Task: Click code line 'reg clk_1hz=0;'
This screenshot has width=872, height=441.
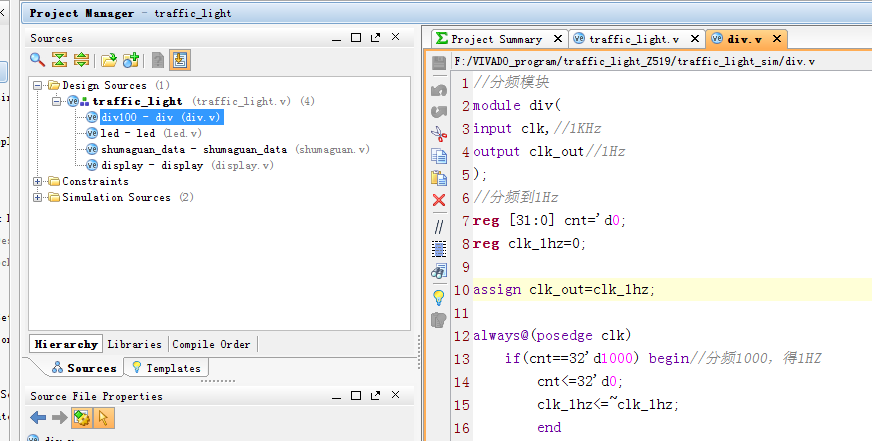Action: click(529, 244)
